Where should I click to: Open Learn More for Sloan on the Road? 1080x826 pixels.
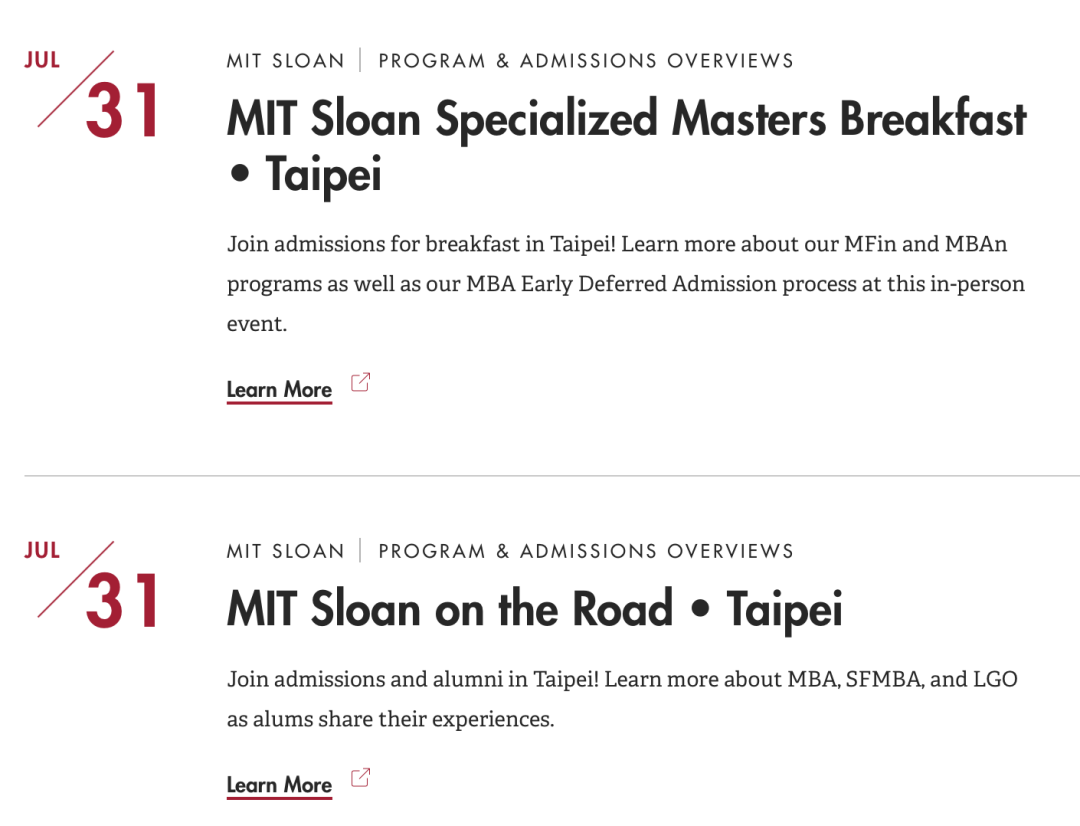click(x=279, y=785)
